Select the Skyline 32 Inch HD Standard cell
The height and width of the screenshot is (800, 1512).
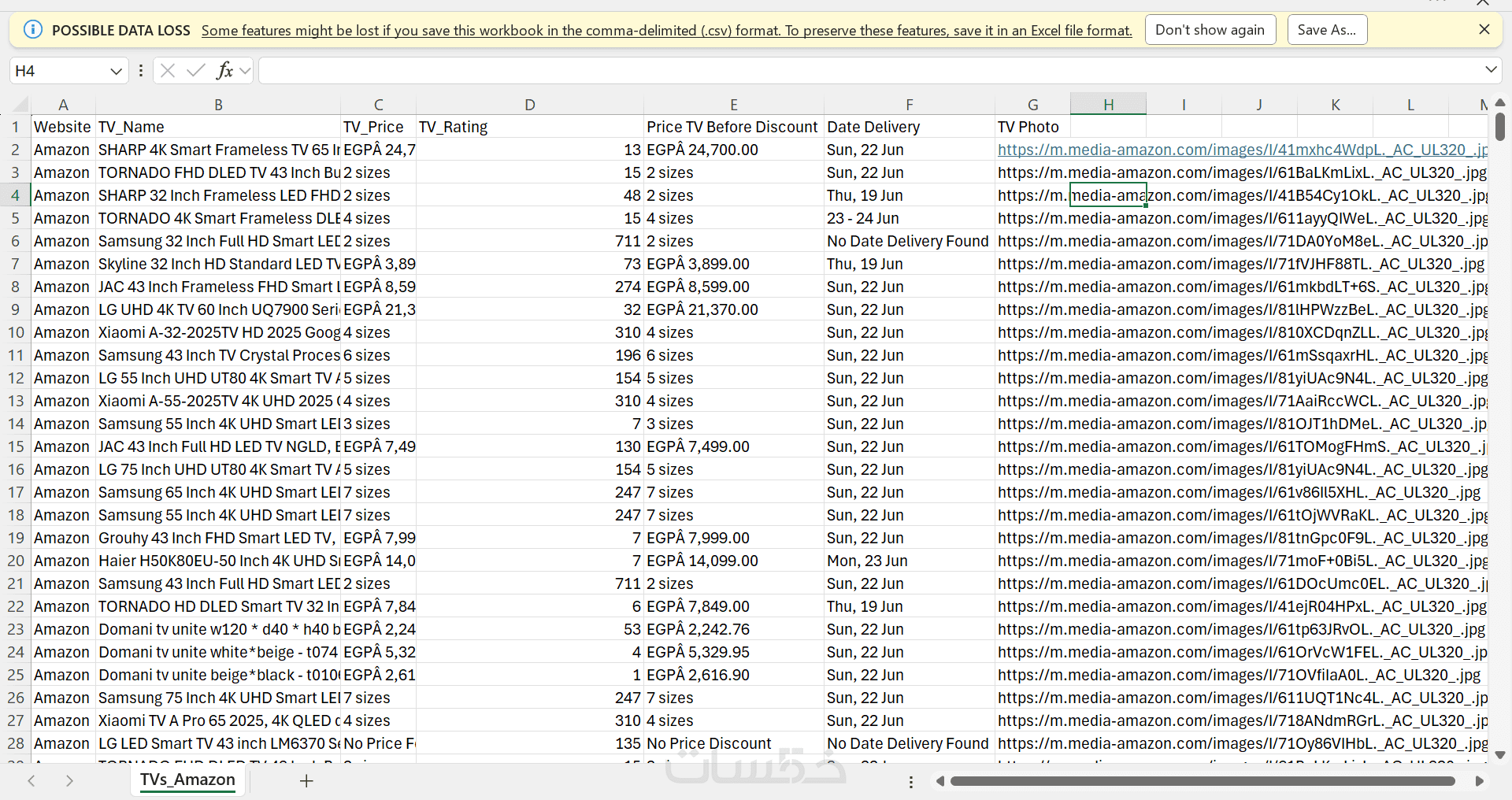coord(218,264)
